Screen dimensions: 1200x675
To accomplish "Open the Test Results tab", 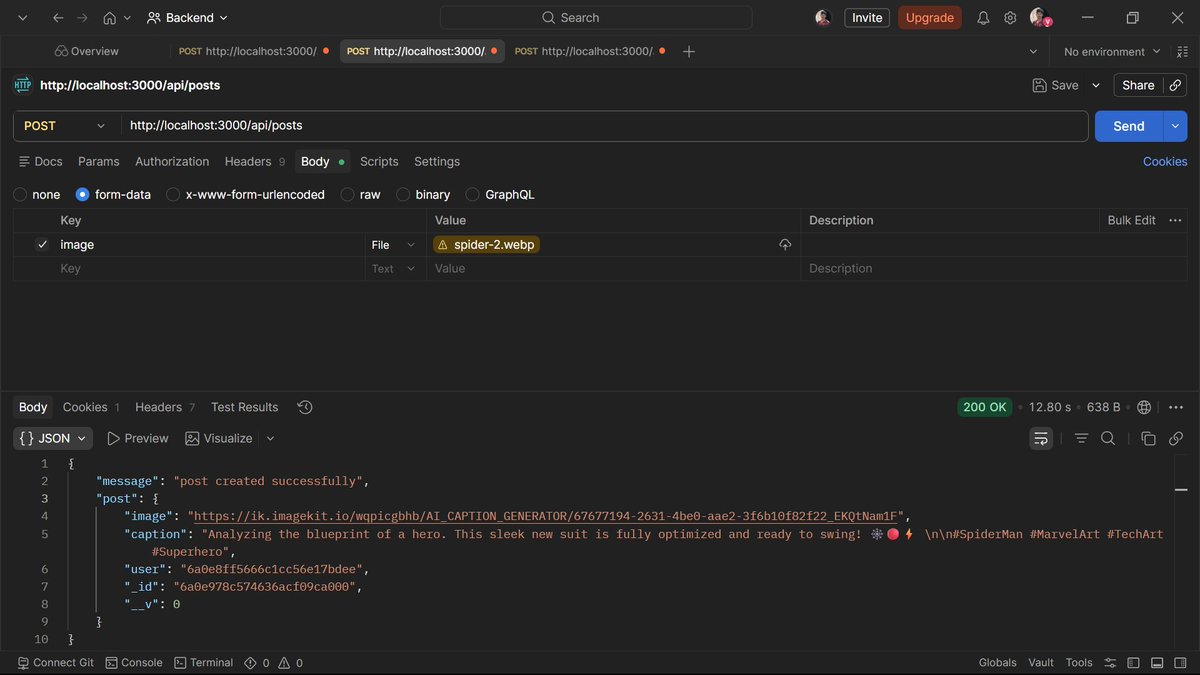I will (x=244, y=407).
